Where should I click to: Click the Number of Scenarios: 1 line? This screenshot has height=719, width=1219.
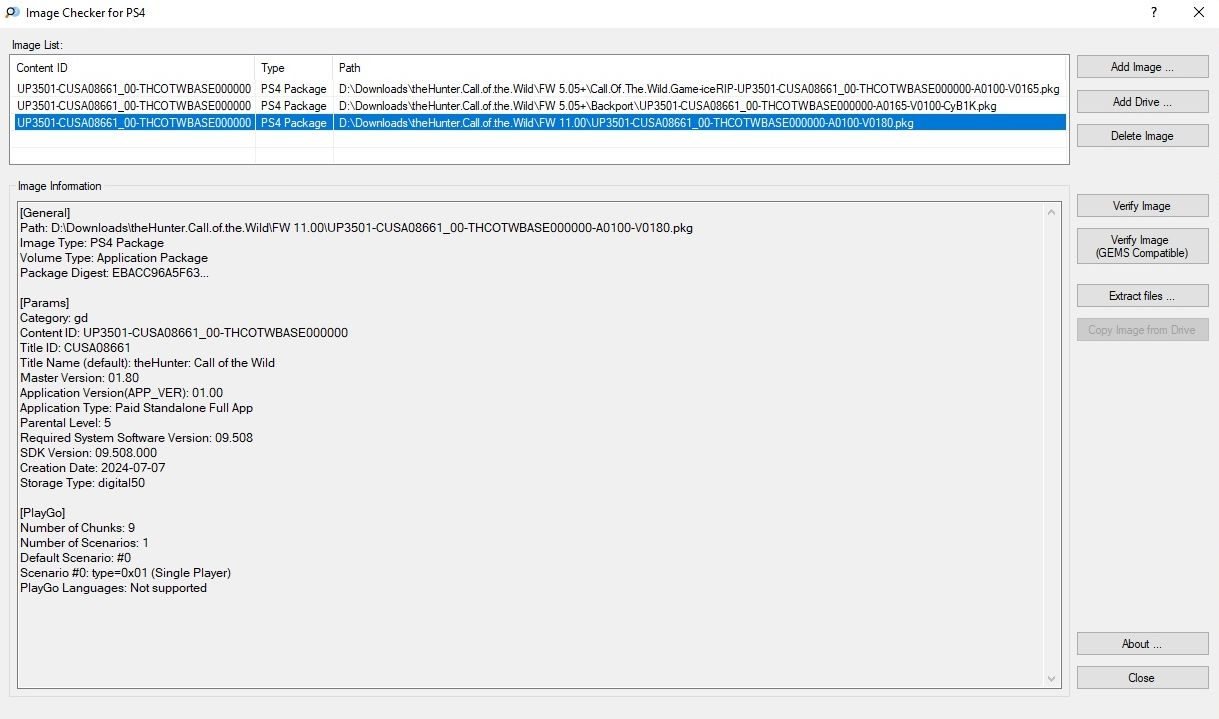tap(84, 543)
